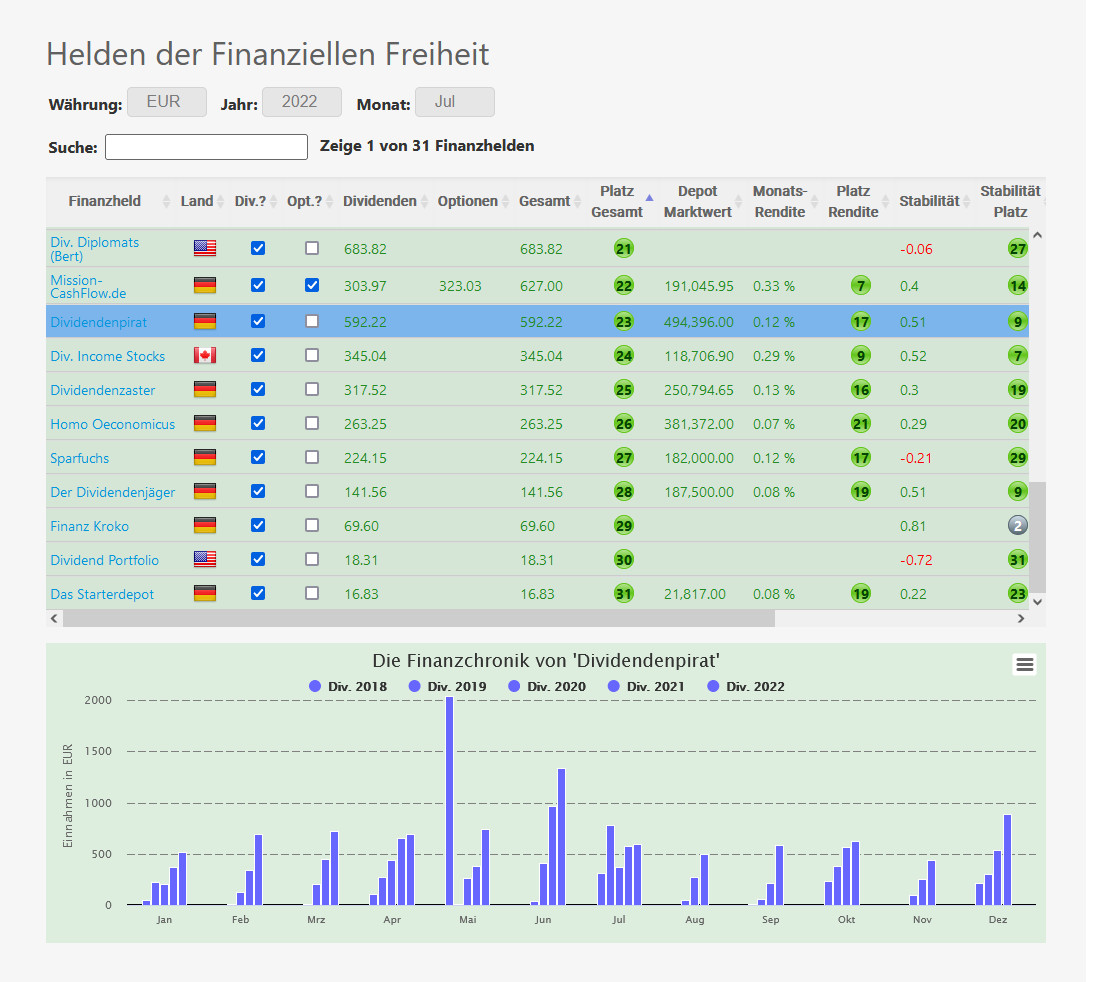Open the Jahr 2022 selector
Screen dimensions: 1097x982
click(x=301, y=102)
